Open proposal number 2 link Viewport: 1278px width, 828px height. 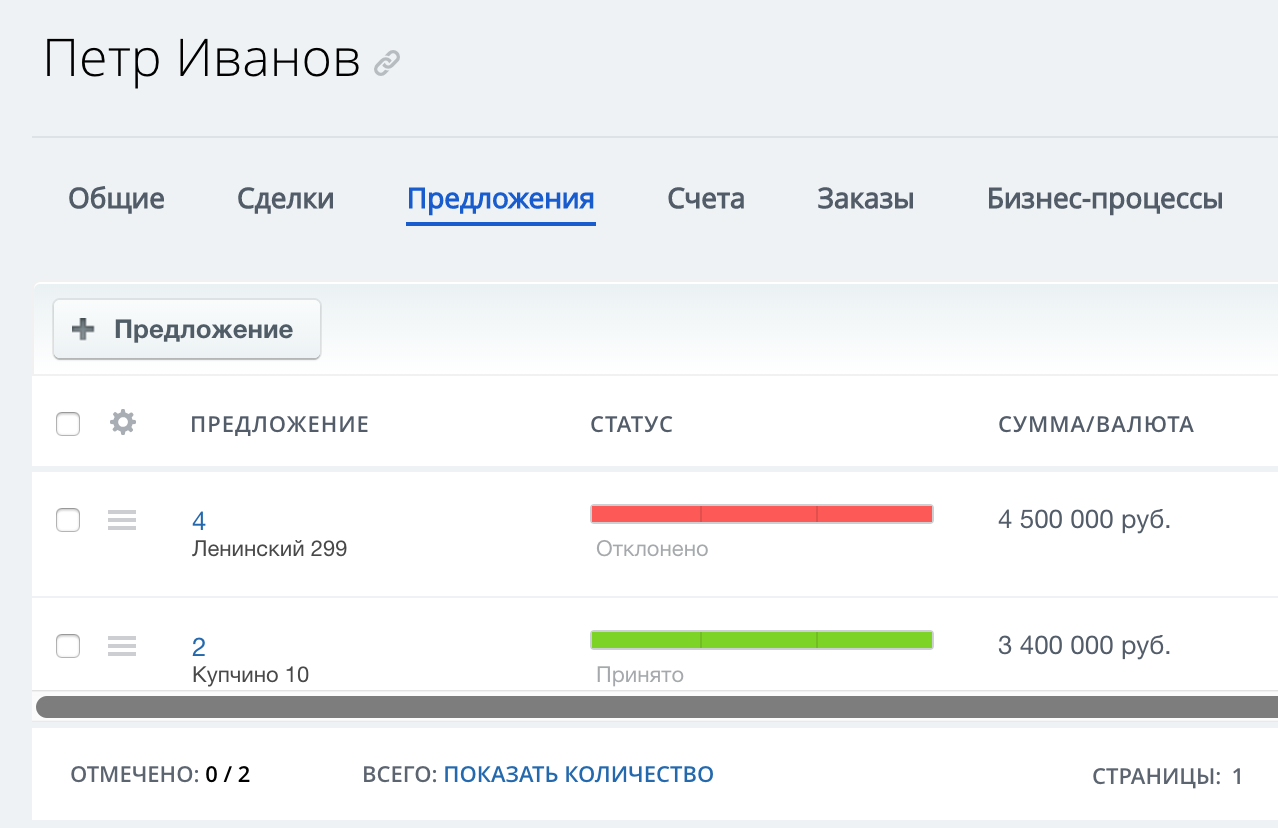tap(199, 646)
